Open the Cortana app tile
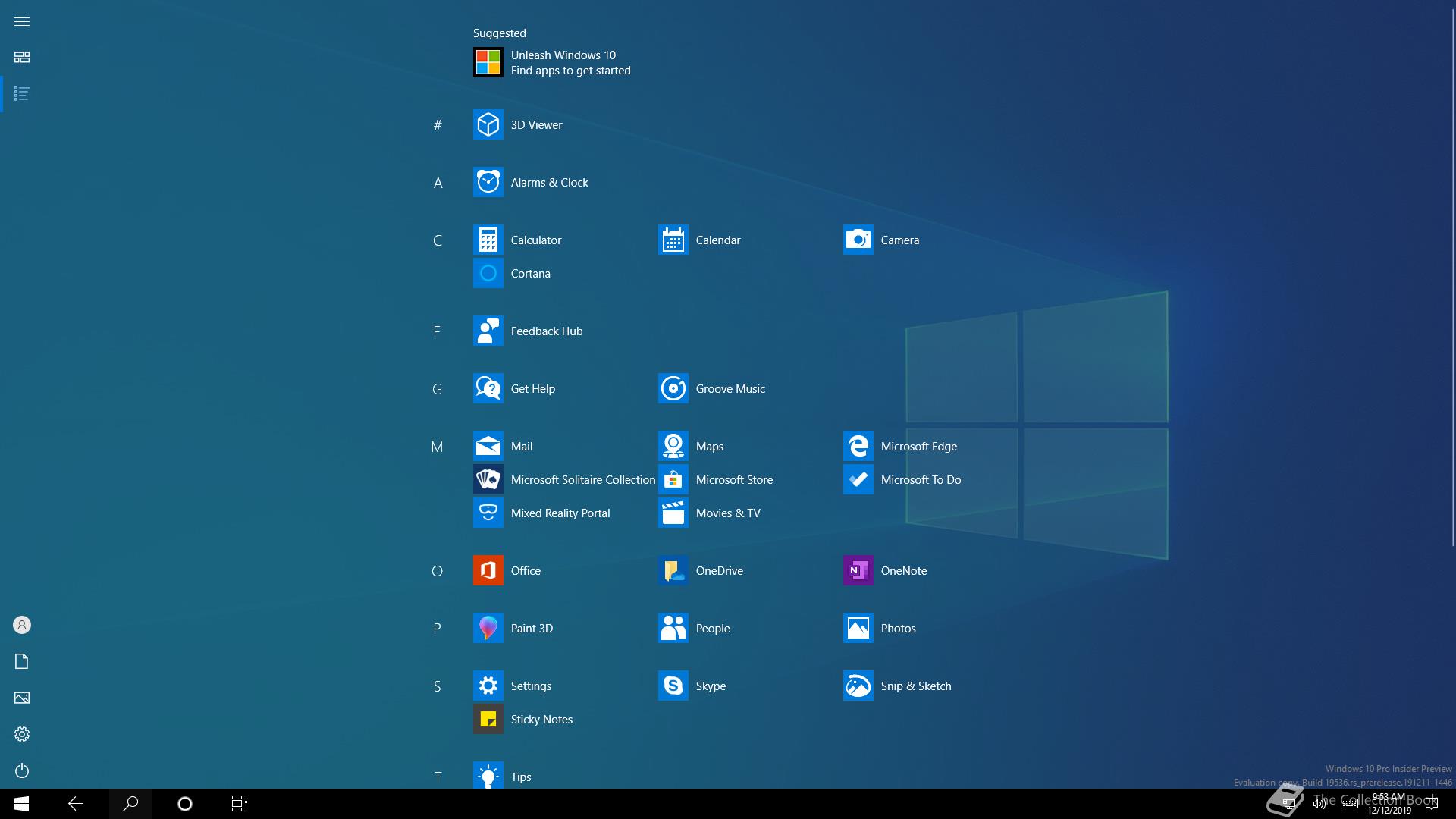The width and height of the screenshot is (1456, 819). point(488,273)
